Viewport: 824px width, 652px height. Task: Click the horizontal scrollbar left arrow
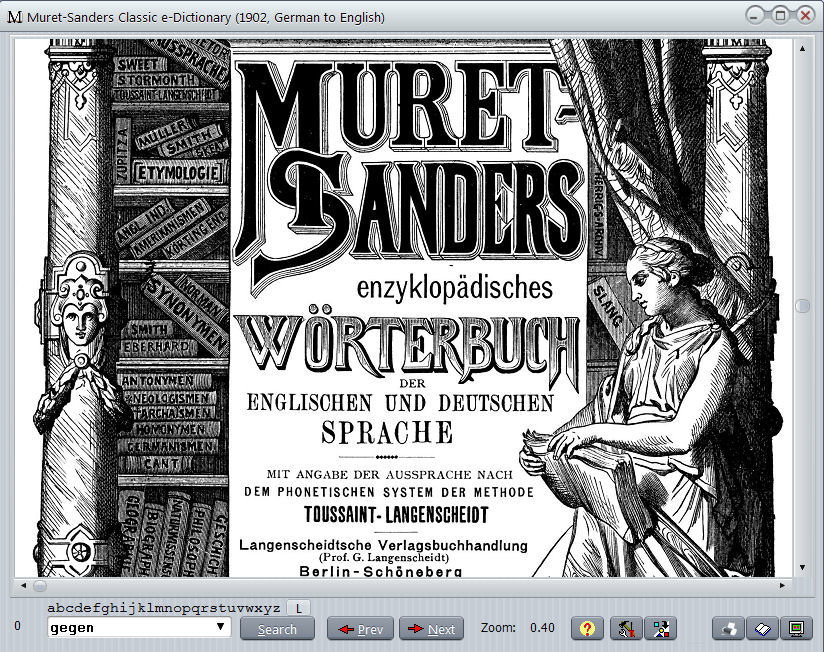23,585
